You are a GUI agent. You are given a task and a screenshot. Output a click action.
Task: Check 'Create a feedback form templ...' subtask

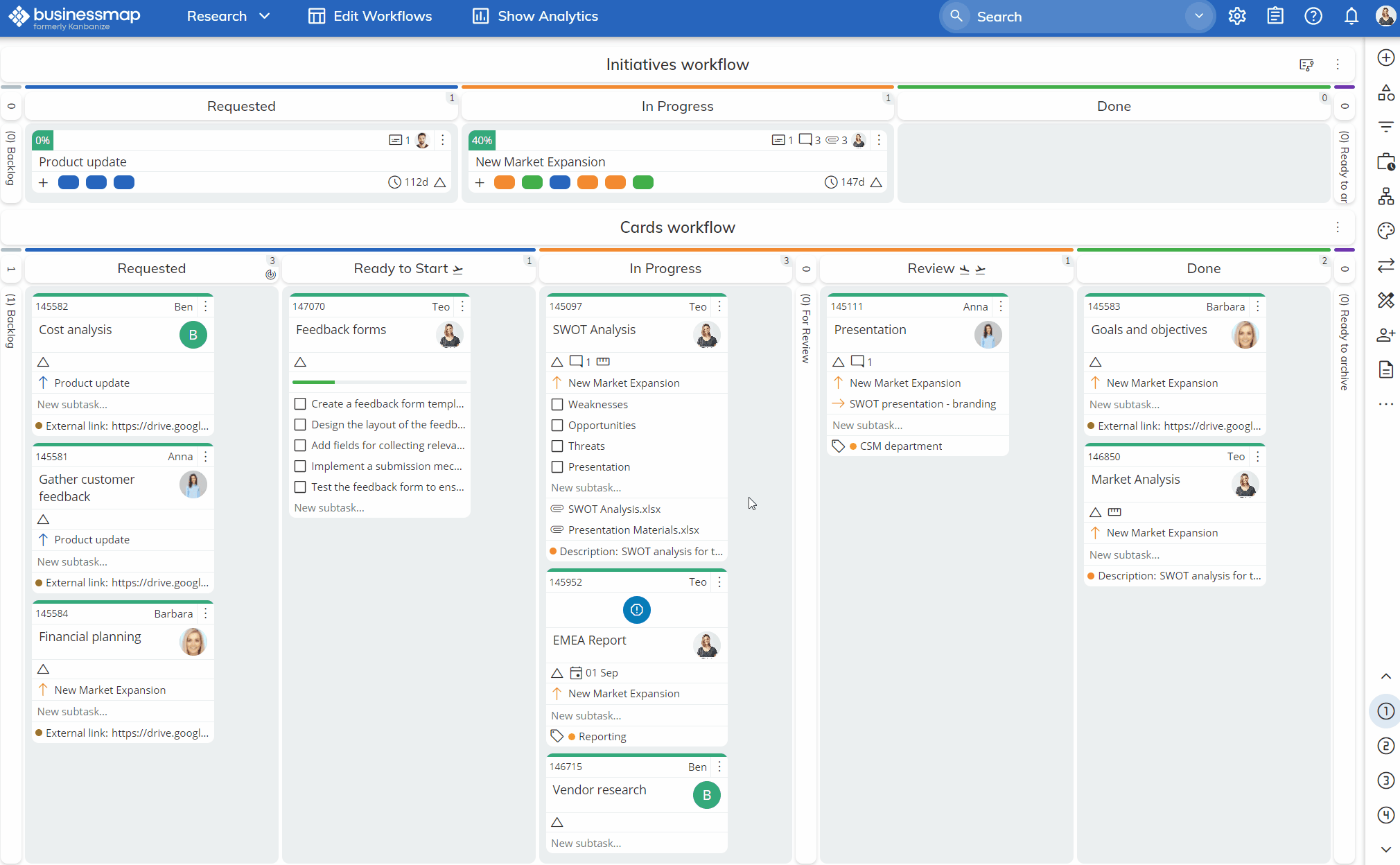point(300,404)
